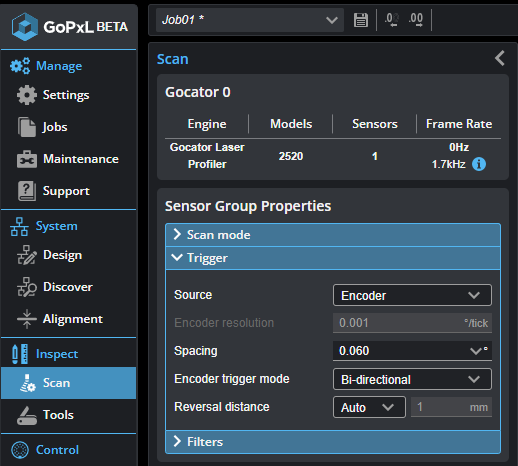Open the Spacing value dropdown arrow

[475, 351]
